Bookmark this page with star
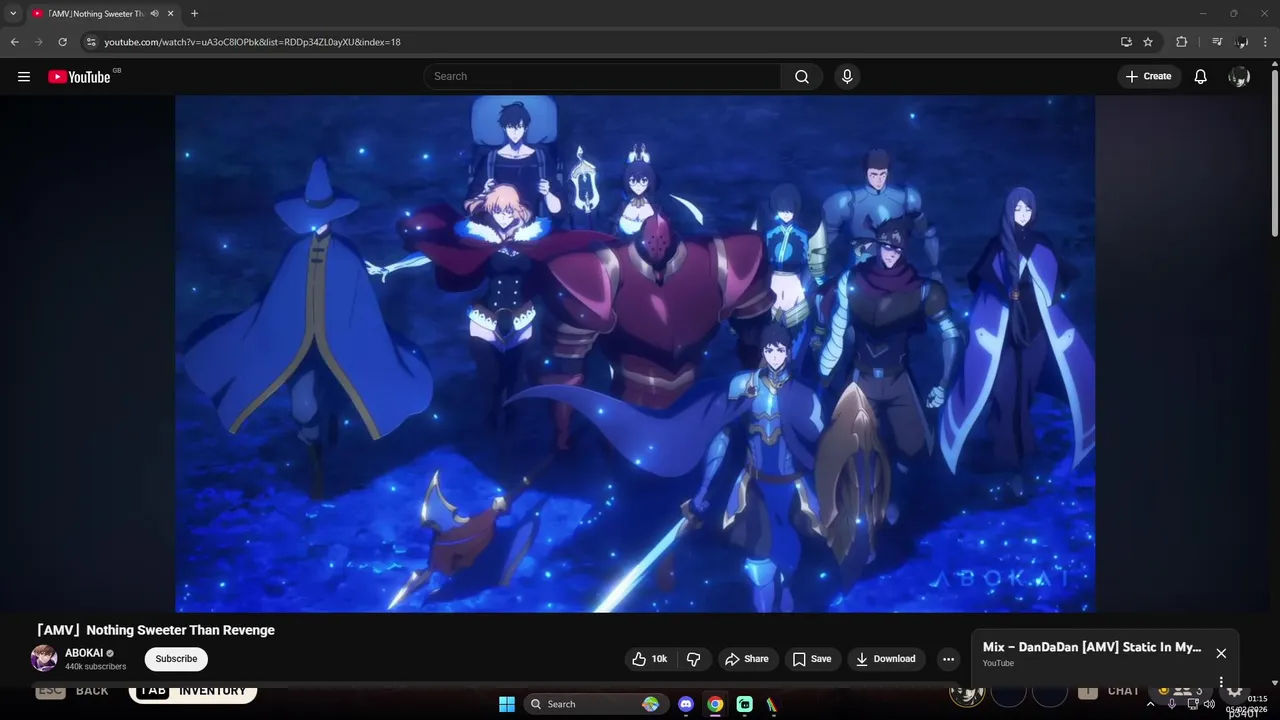 point(1148,42)
